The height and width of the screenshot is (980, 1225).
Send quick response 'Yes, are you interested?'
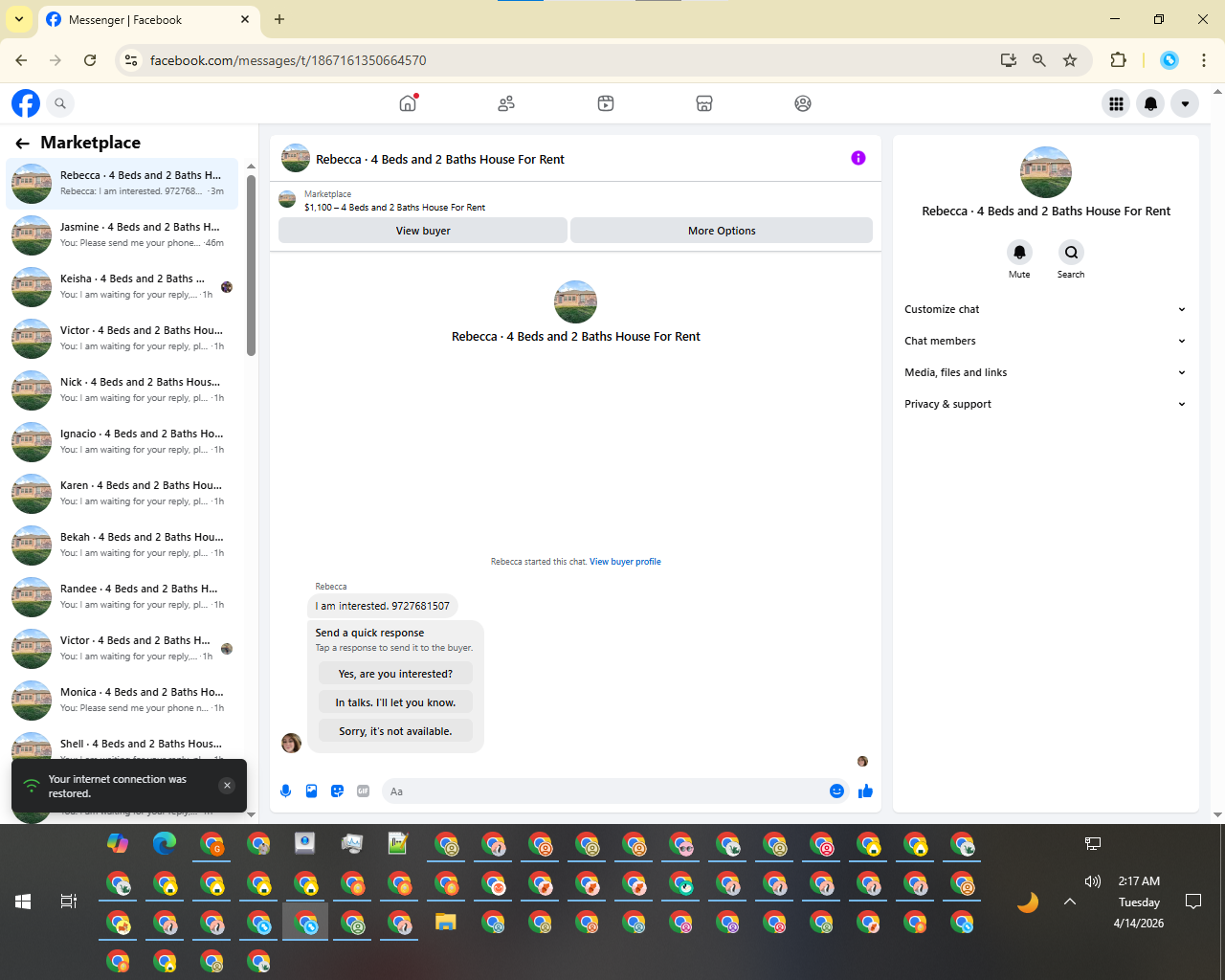395,674
